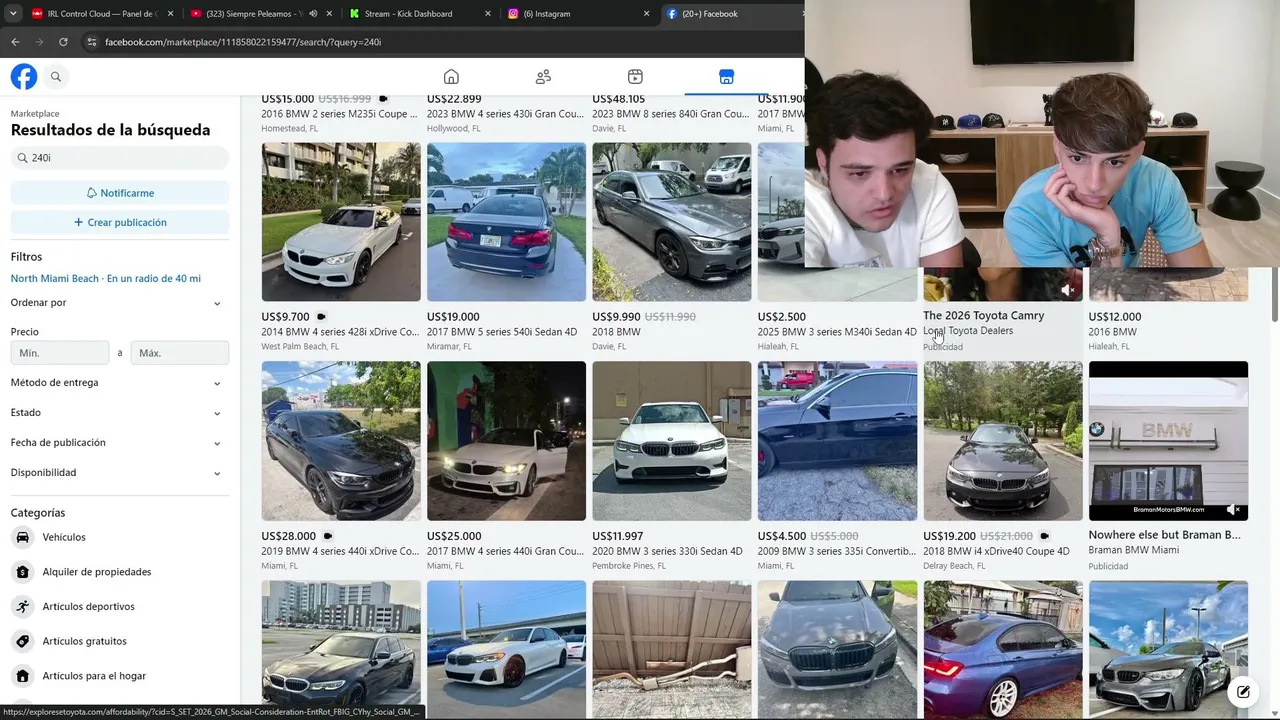Open the Vehículos category car icon
This screenshot has width=1280, height=720.
(x=23, y=537)
